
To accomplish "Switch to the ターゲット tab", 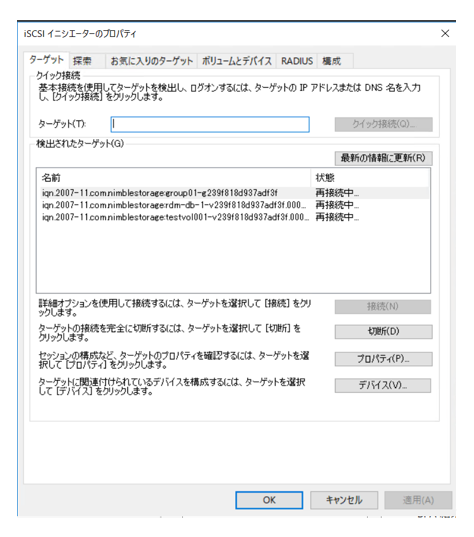I will (x=46, y=60).
